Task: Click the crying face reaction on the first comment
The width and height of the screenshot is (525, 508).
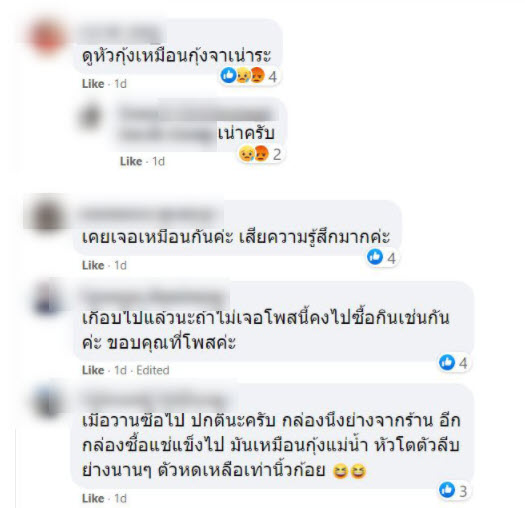Action: pos(243,75)
